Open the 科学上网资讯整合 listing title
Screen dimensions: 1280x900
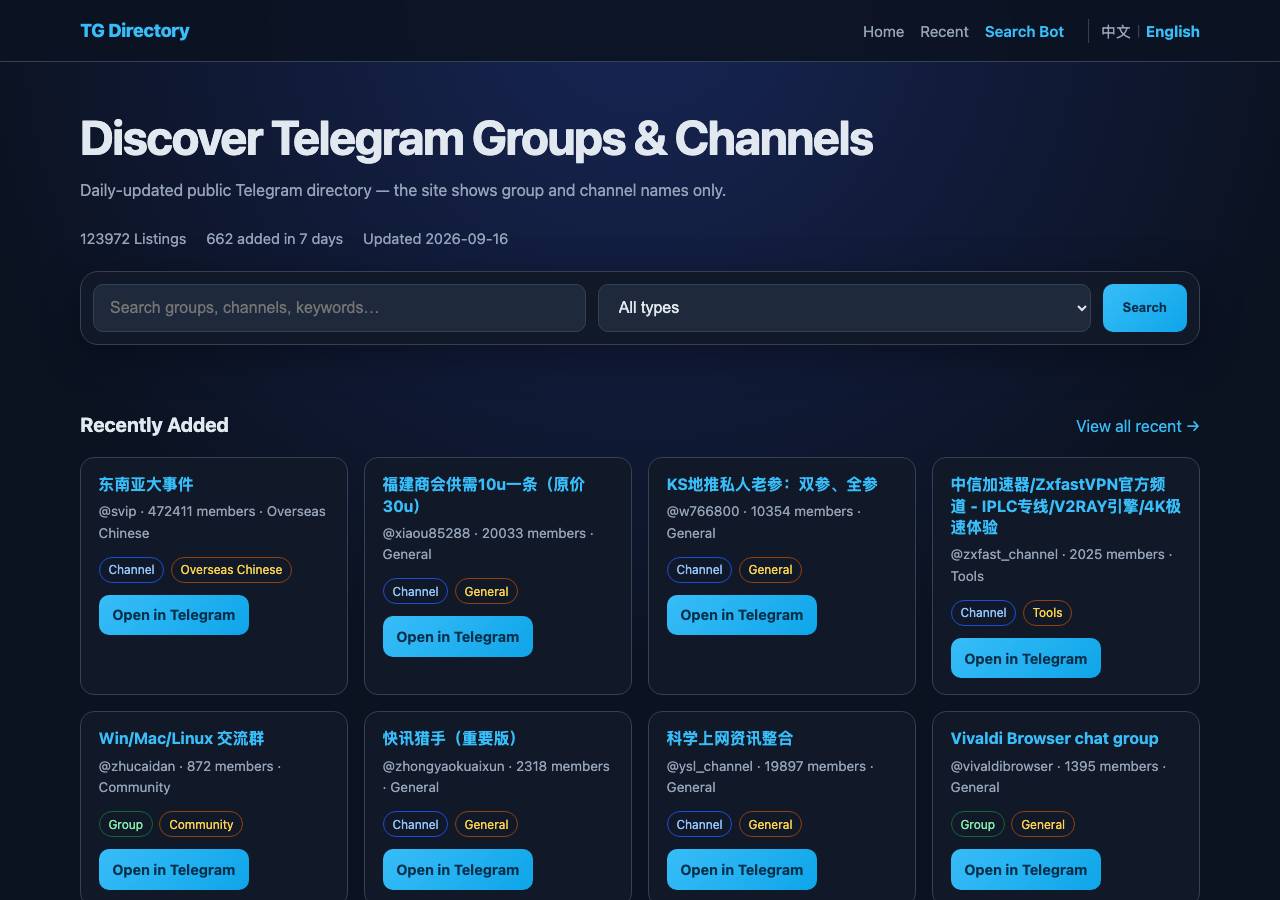coord(730,739)
